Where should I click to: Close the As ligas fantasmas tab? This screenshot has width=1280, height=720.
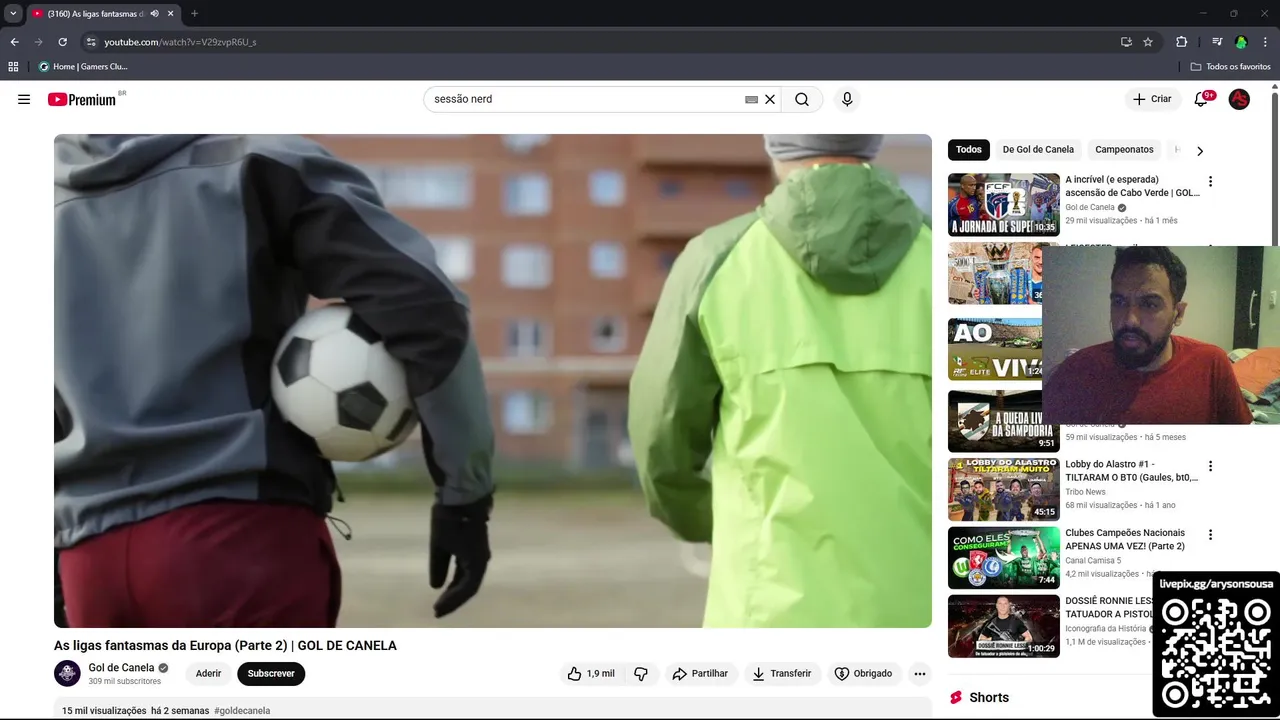[x=171, y=14]
